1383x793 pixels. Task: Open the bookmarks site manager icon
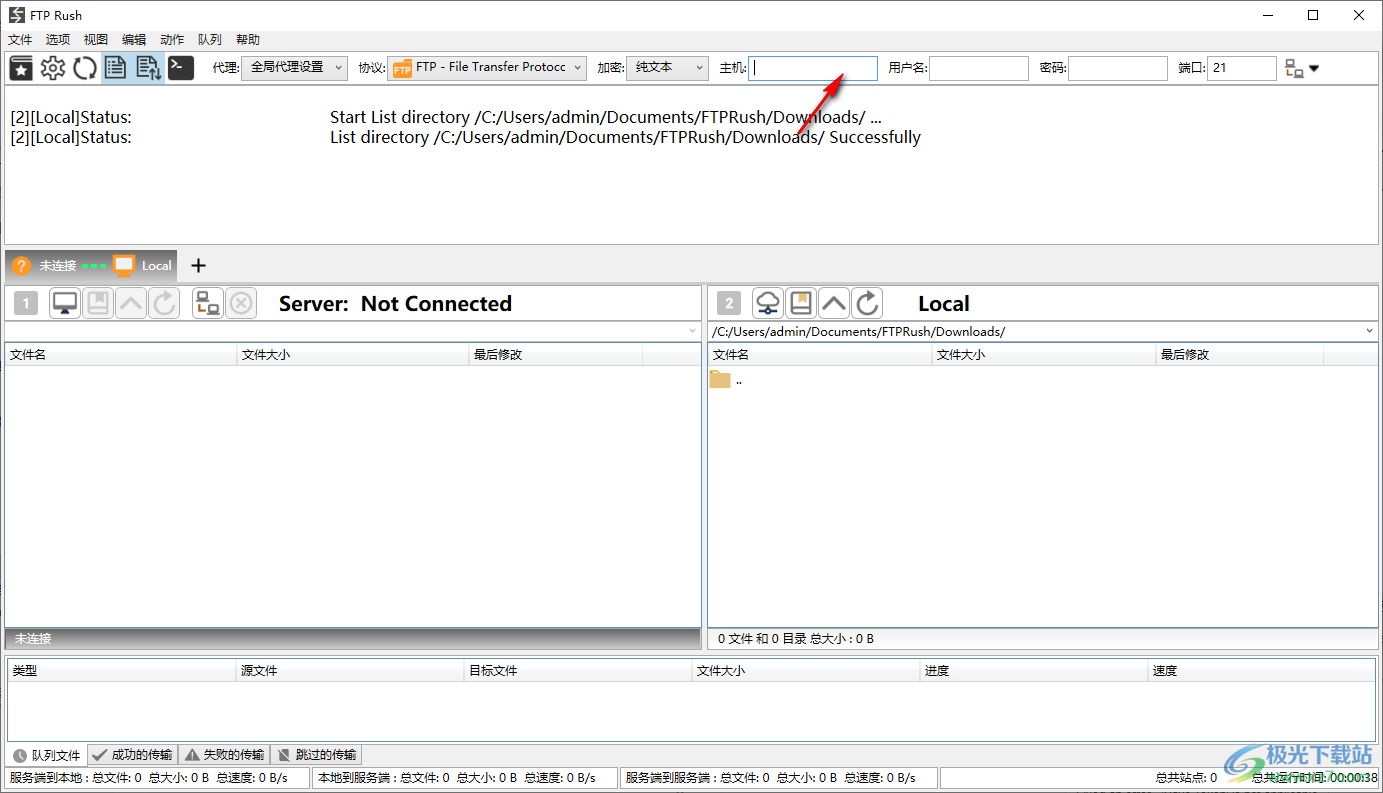(x=21, y=68)
